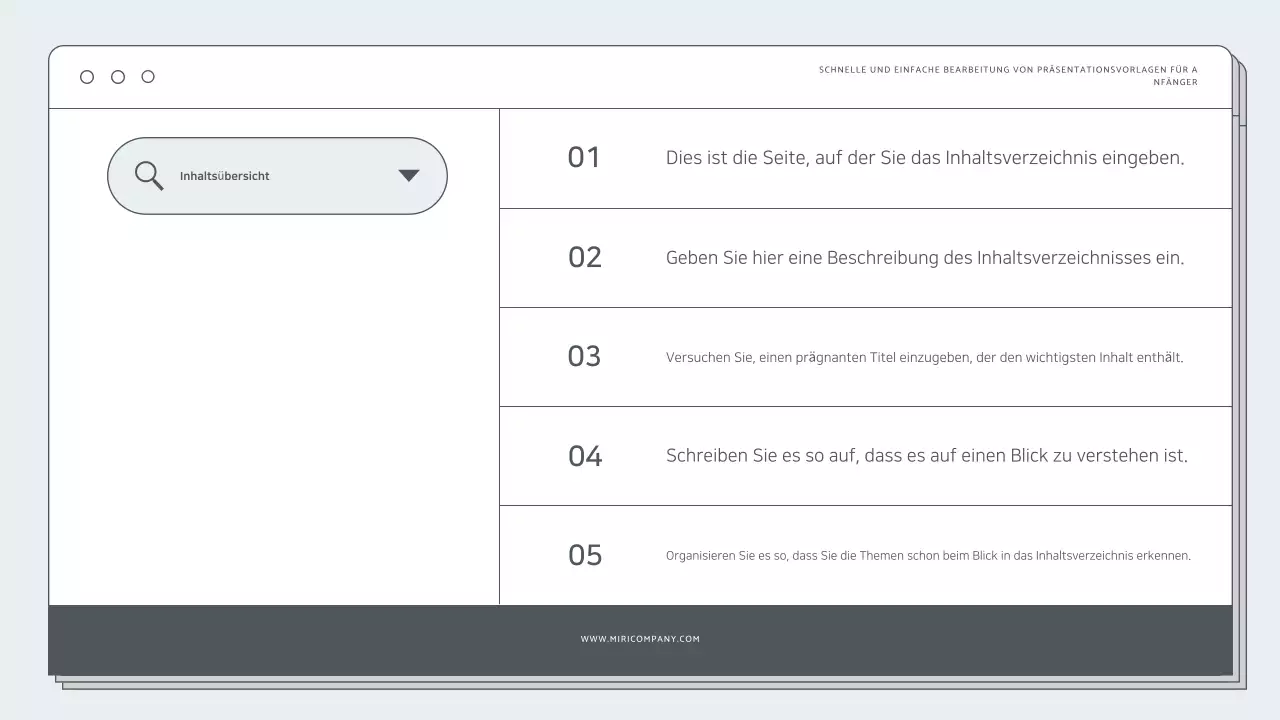Select row 02 with the Beschreibung text
Screen dimensions: 1280x720
925,257
